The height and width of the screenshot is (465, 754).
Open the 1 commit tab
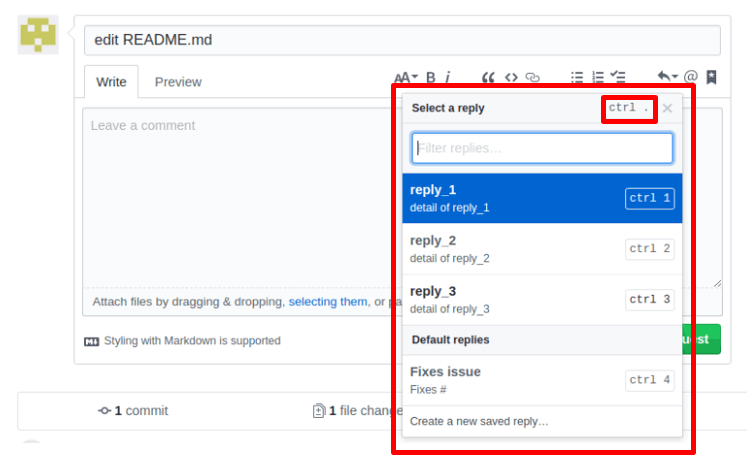click(133, 411)
